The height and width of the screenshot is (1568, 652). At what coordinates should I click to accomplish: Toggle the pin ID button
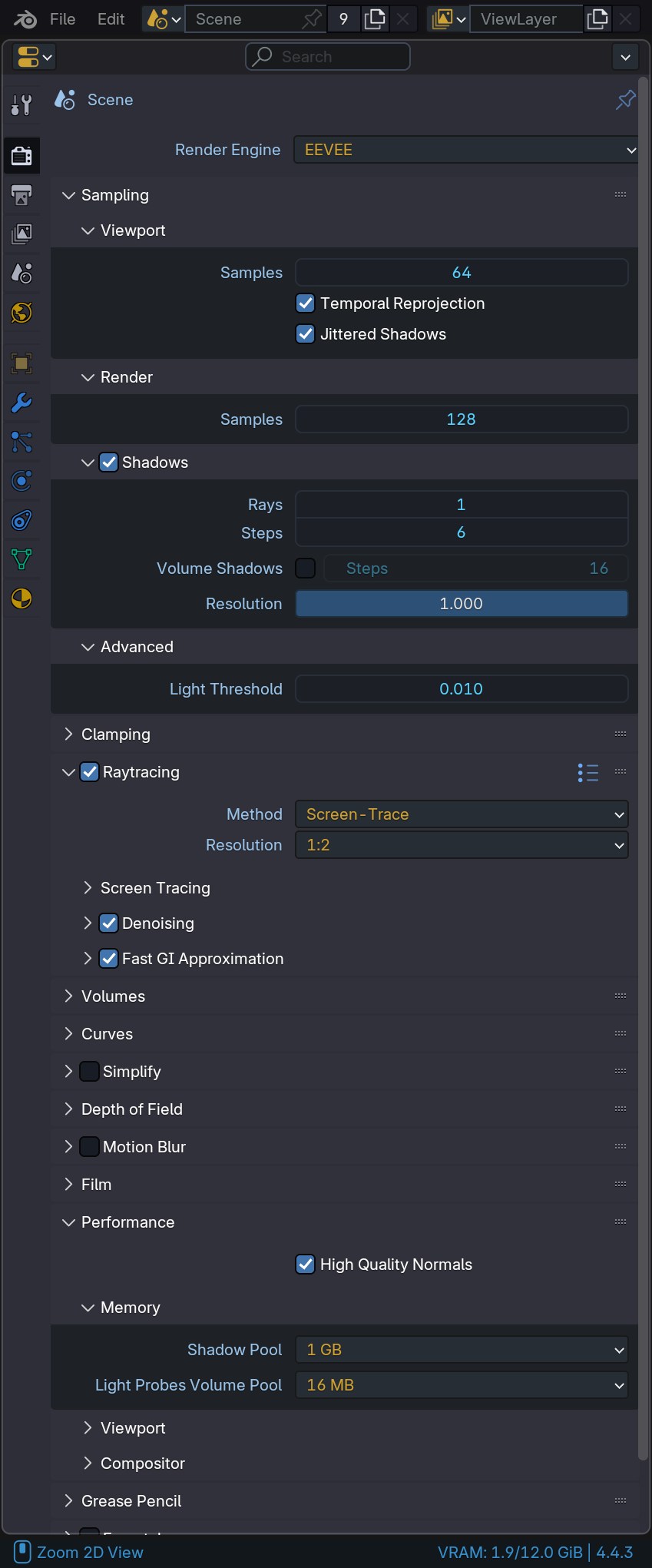point(626,100)
